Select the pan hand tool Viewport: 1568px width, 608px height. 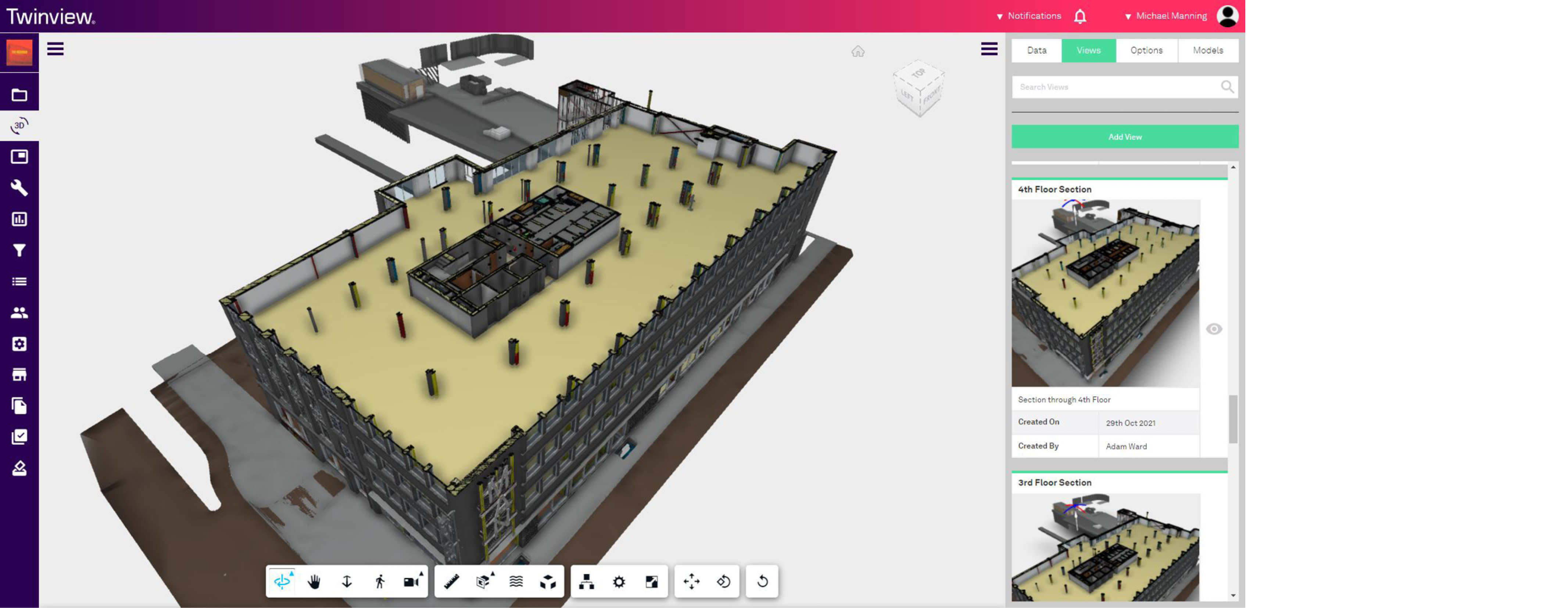(314, 582)
